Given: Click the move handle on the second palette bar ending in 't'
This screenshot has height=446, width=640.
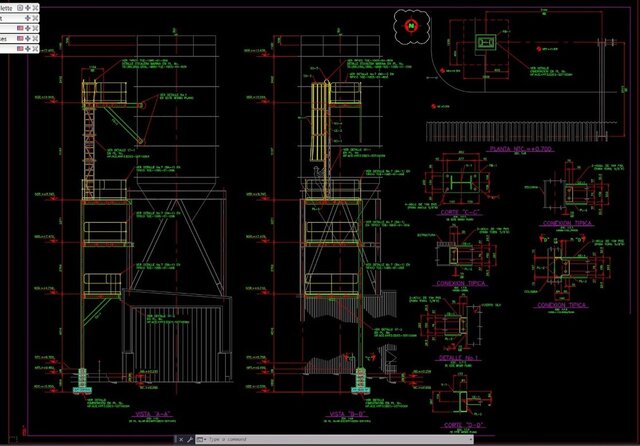Looking at the screenshot, I should [x=28, y=18].
